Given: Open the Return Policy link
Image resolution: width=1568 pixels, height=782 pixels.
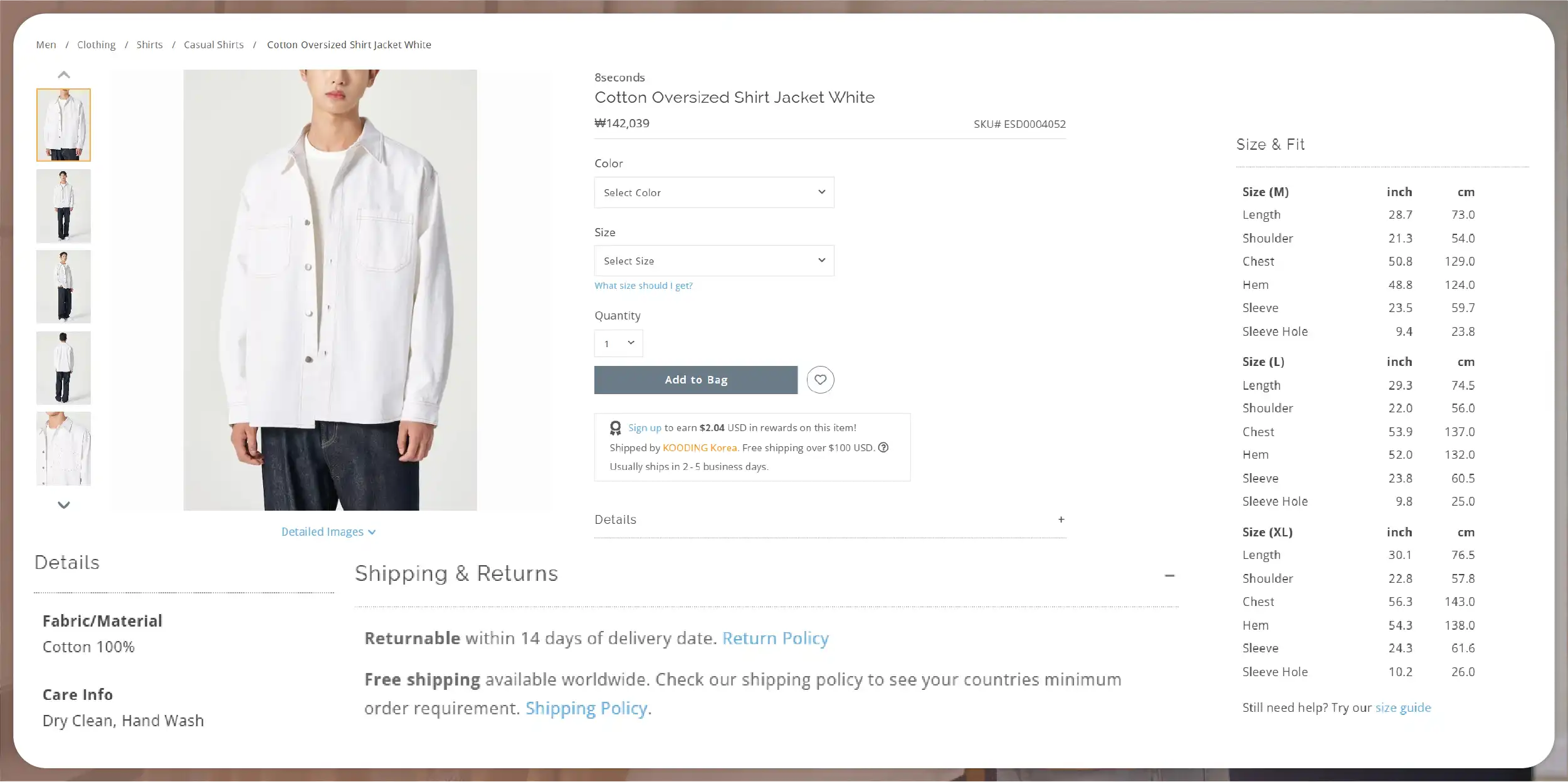Looking at the screenshot, I should click(775, 638).
